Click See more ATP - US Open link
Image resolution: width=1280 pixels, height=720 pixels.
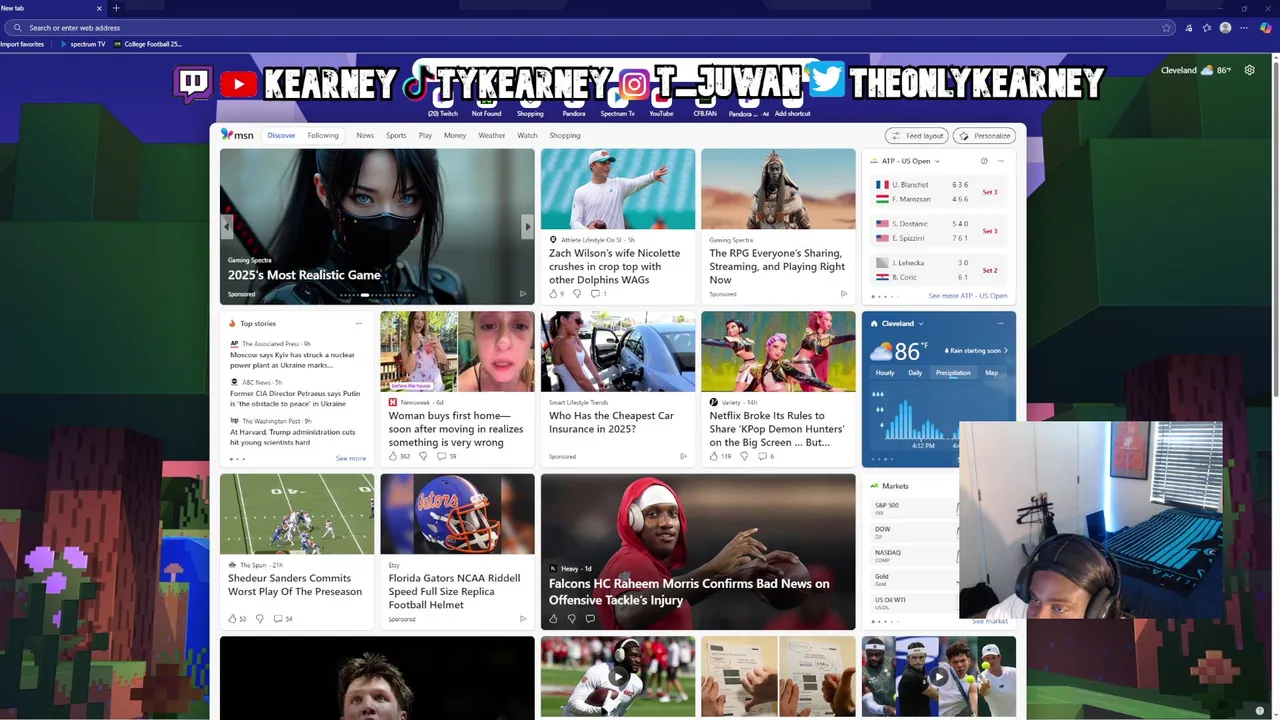(968, 296)
